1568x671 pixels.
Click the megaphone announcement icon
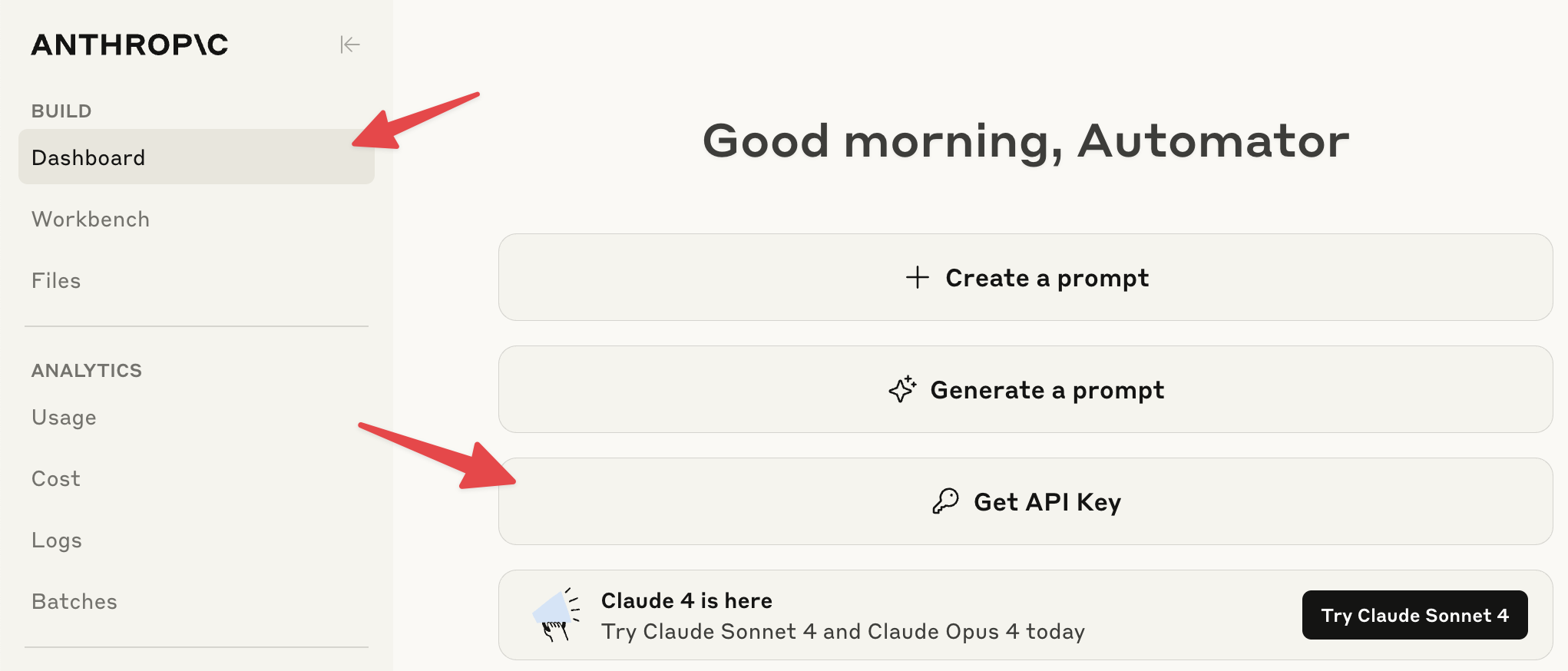[x=556, y=615]
